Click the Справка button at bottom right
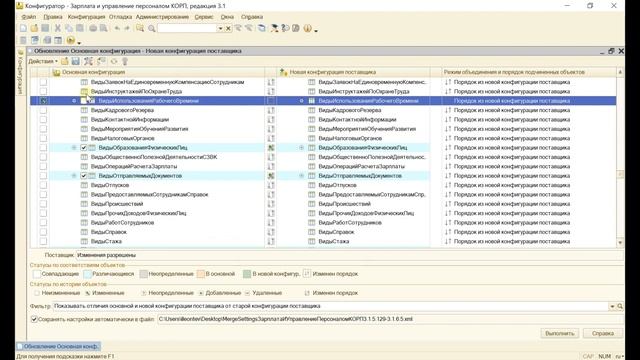640x360 pixels. [602, 333]
